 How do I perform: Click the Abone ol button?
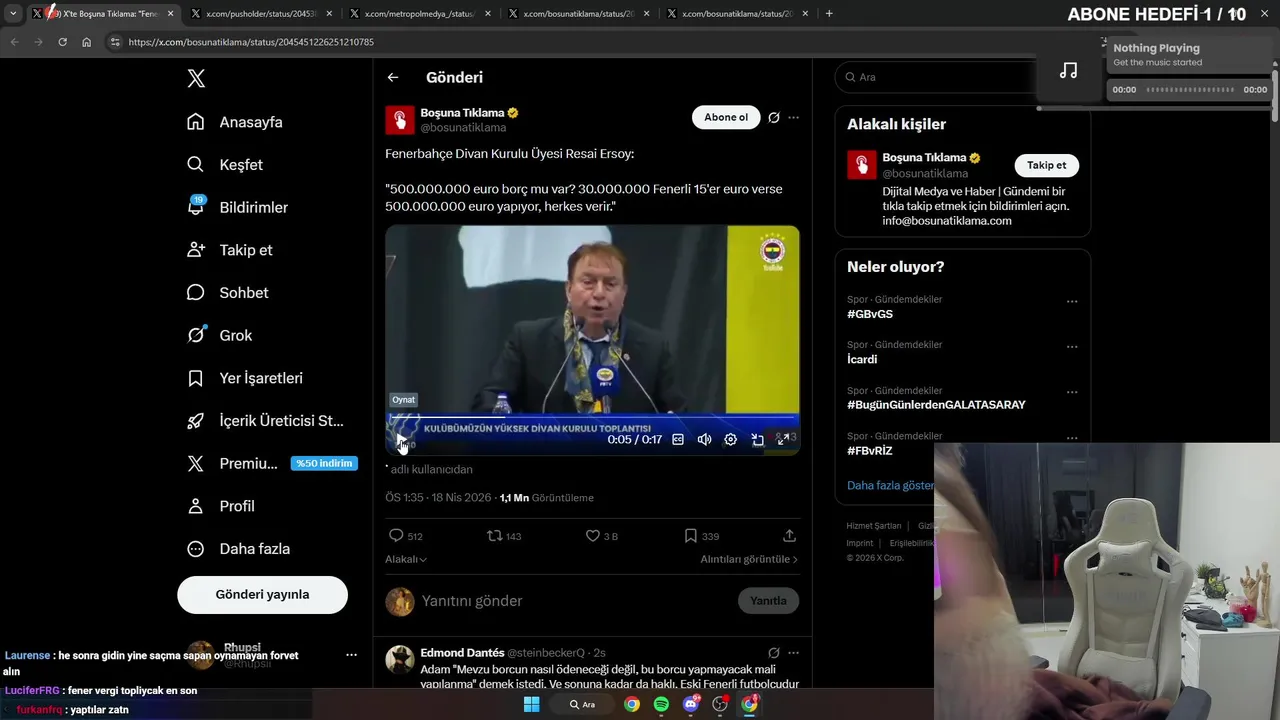point(726,117)
